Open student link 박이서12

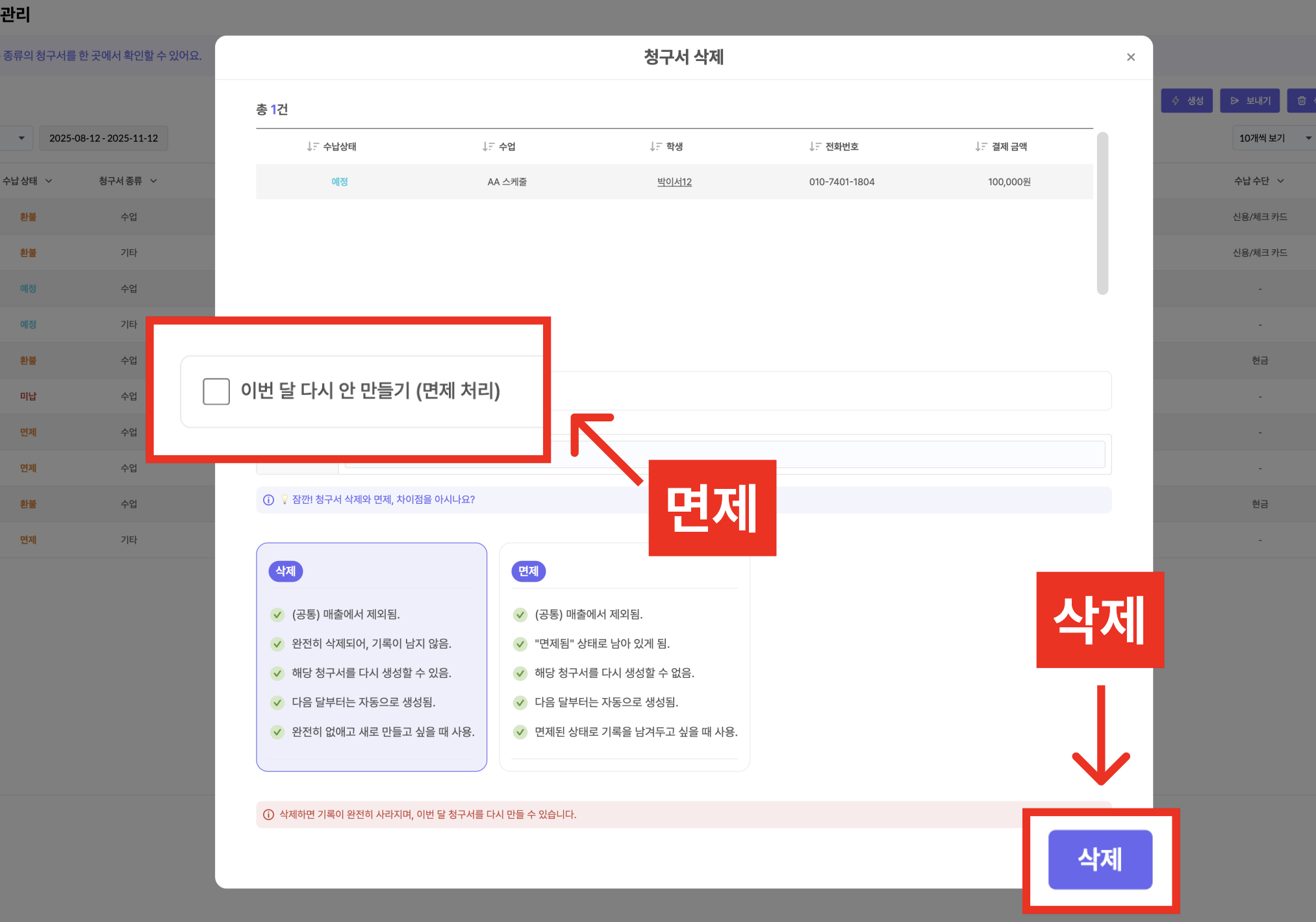pos(674,182)
